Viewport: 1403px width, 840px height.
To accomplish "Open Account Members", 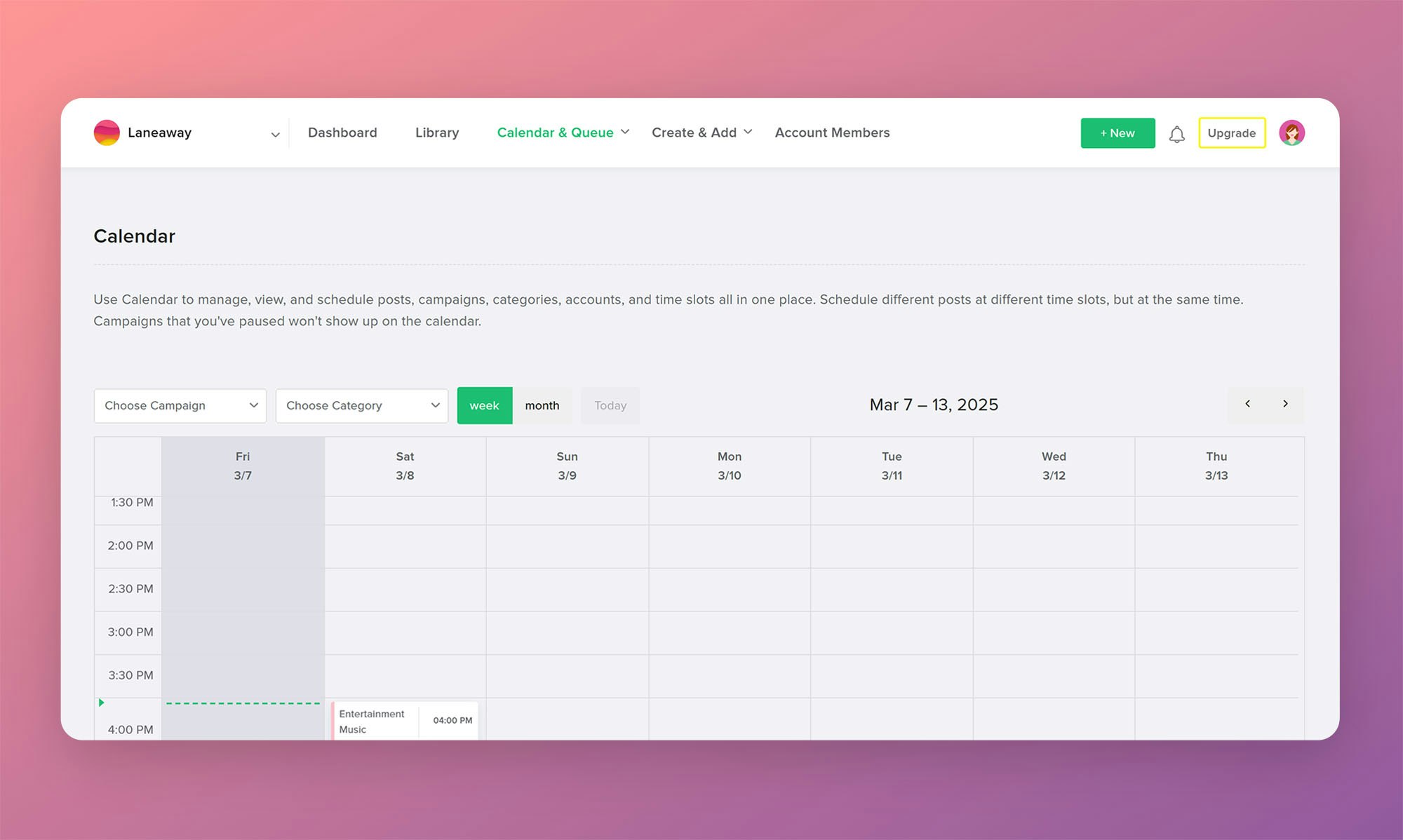I will pos(831,133).
